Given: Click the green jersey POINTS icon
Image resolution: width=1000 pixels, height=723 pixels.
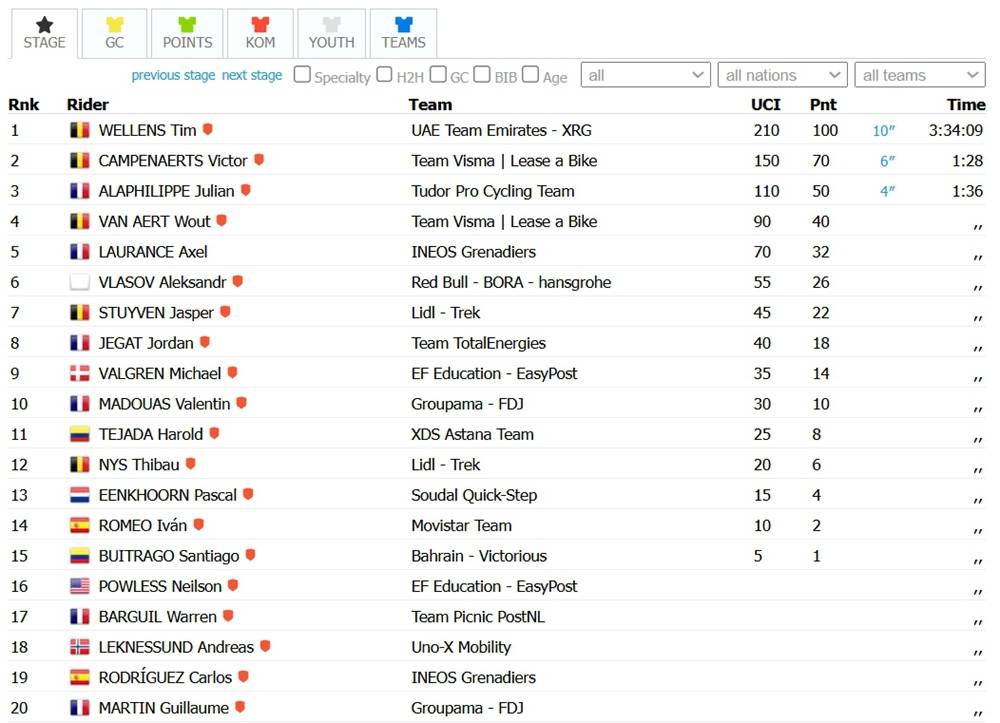Looking at the screenshot, I should (187, 24).
